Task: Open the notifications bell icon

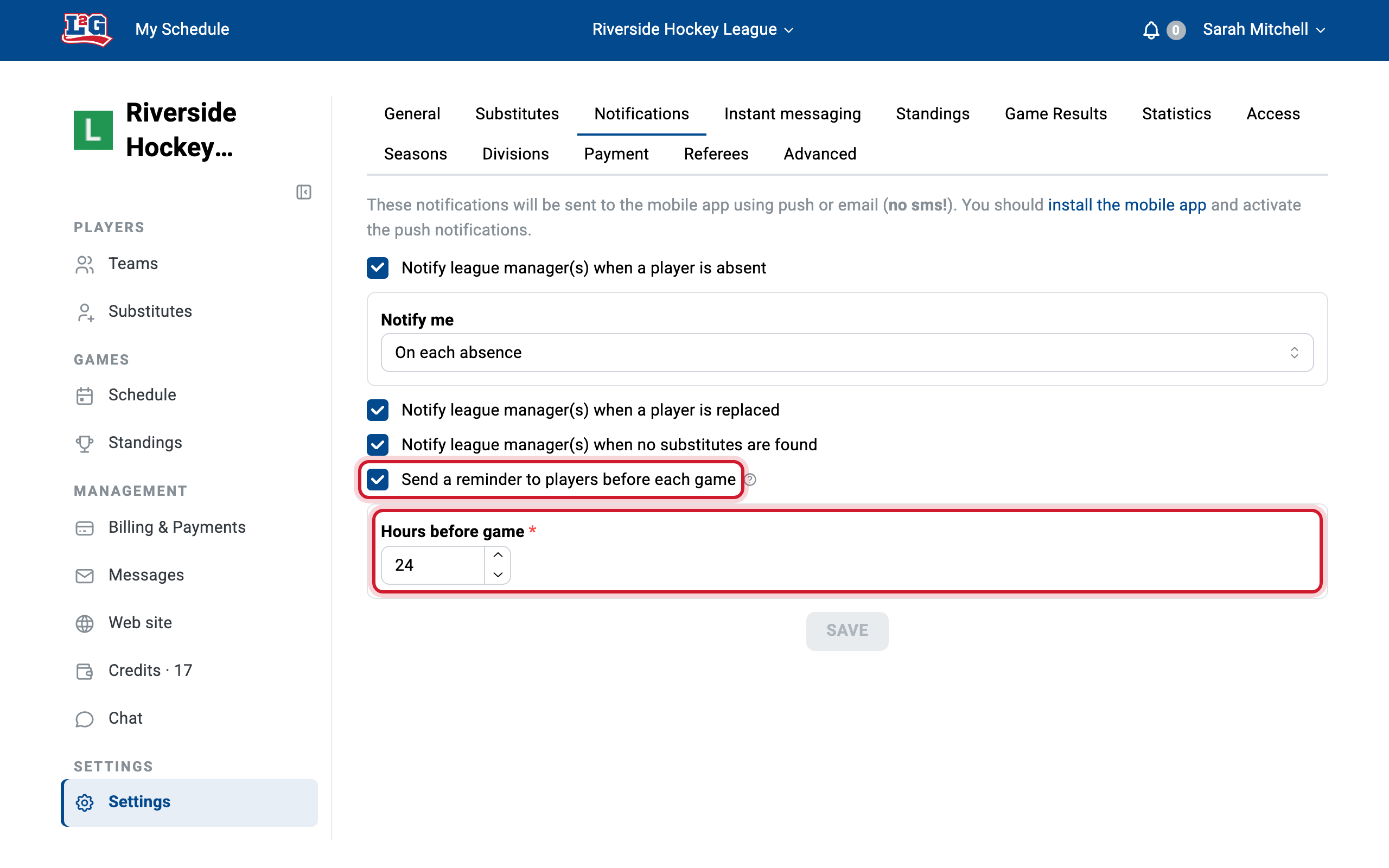Action: 1151,30
